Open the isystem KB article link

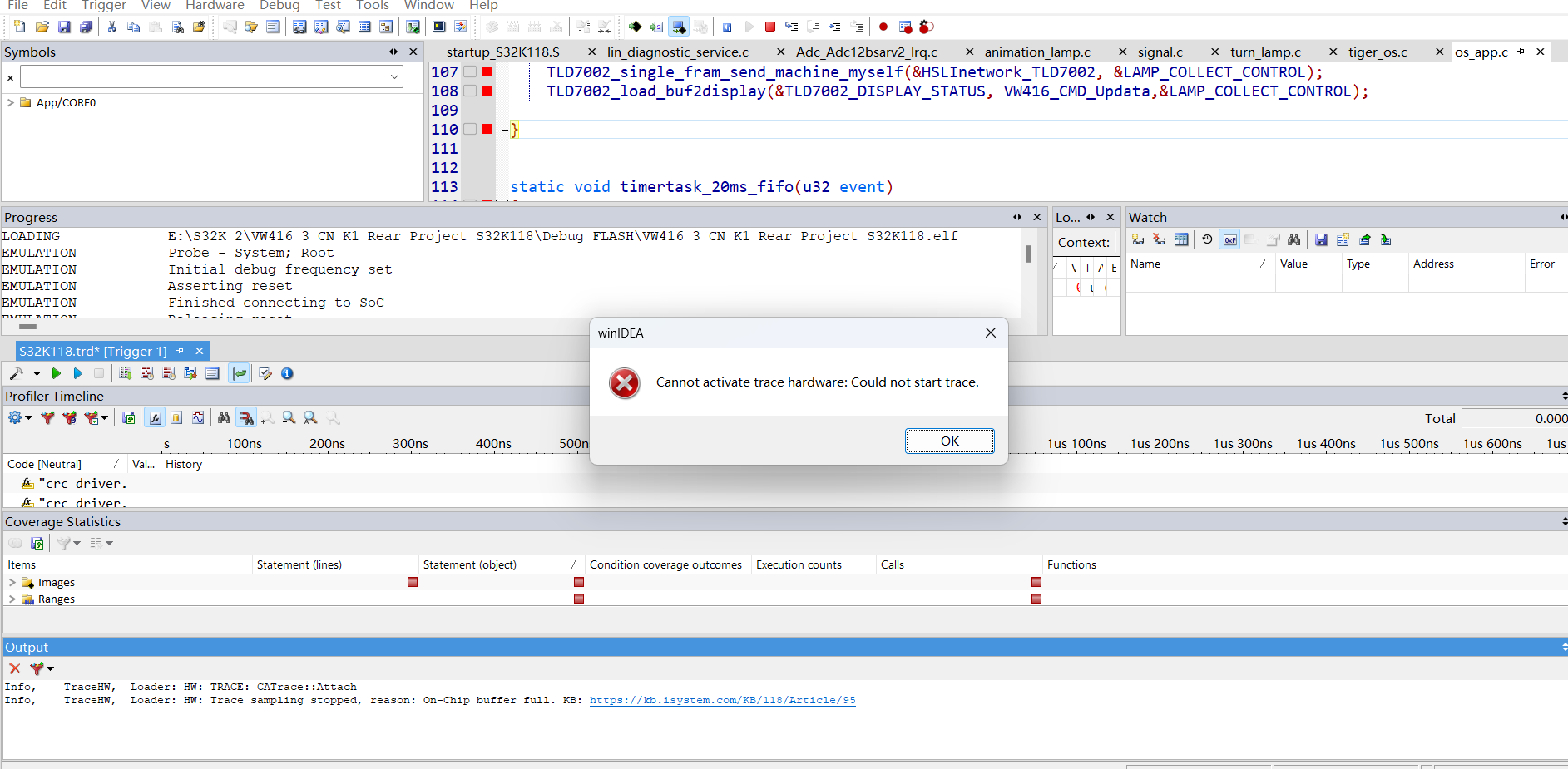click(722, 700)
